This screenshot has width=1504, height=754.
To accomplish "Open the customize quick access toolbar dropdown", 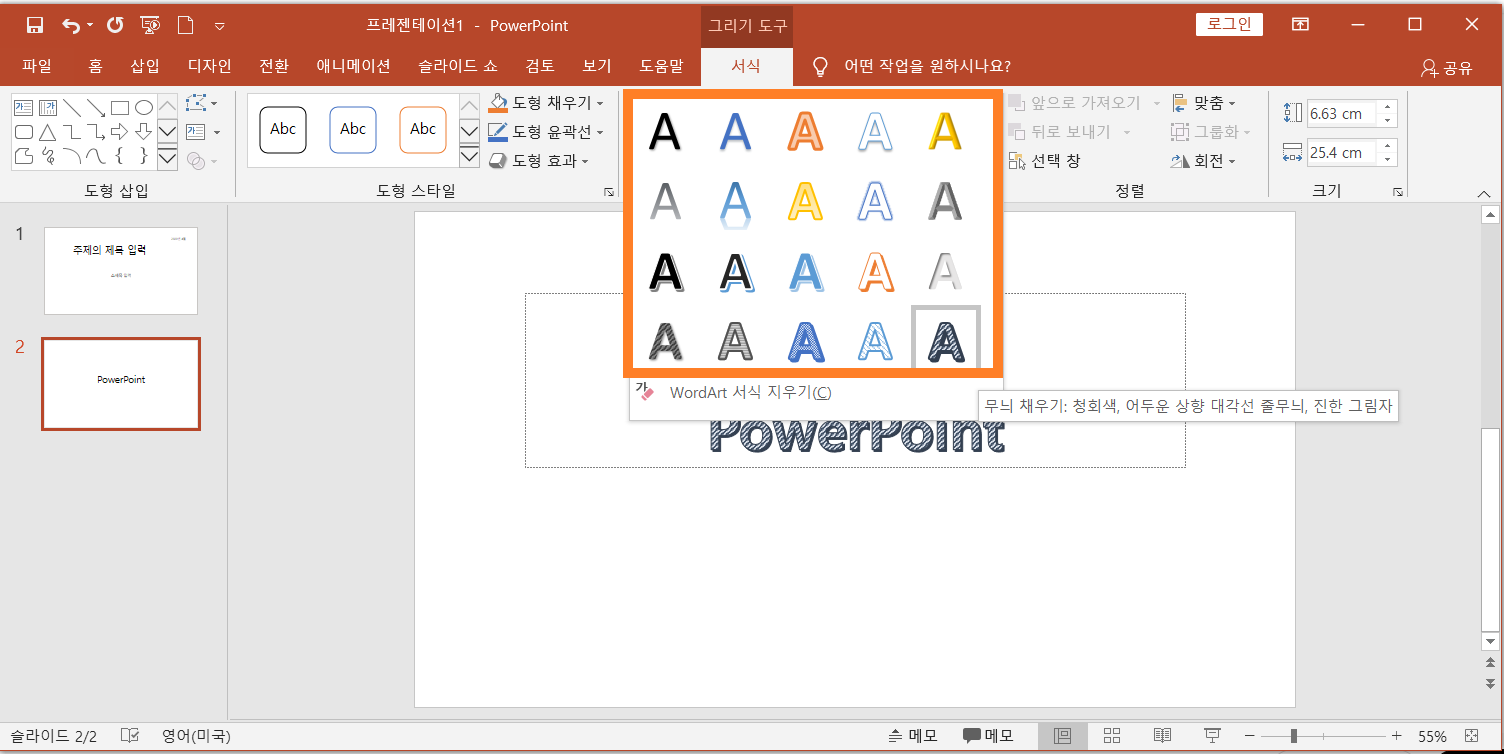I will (220, 26).
